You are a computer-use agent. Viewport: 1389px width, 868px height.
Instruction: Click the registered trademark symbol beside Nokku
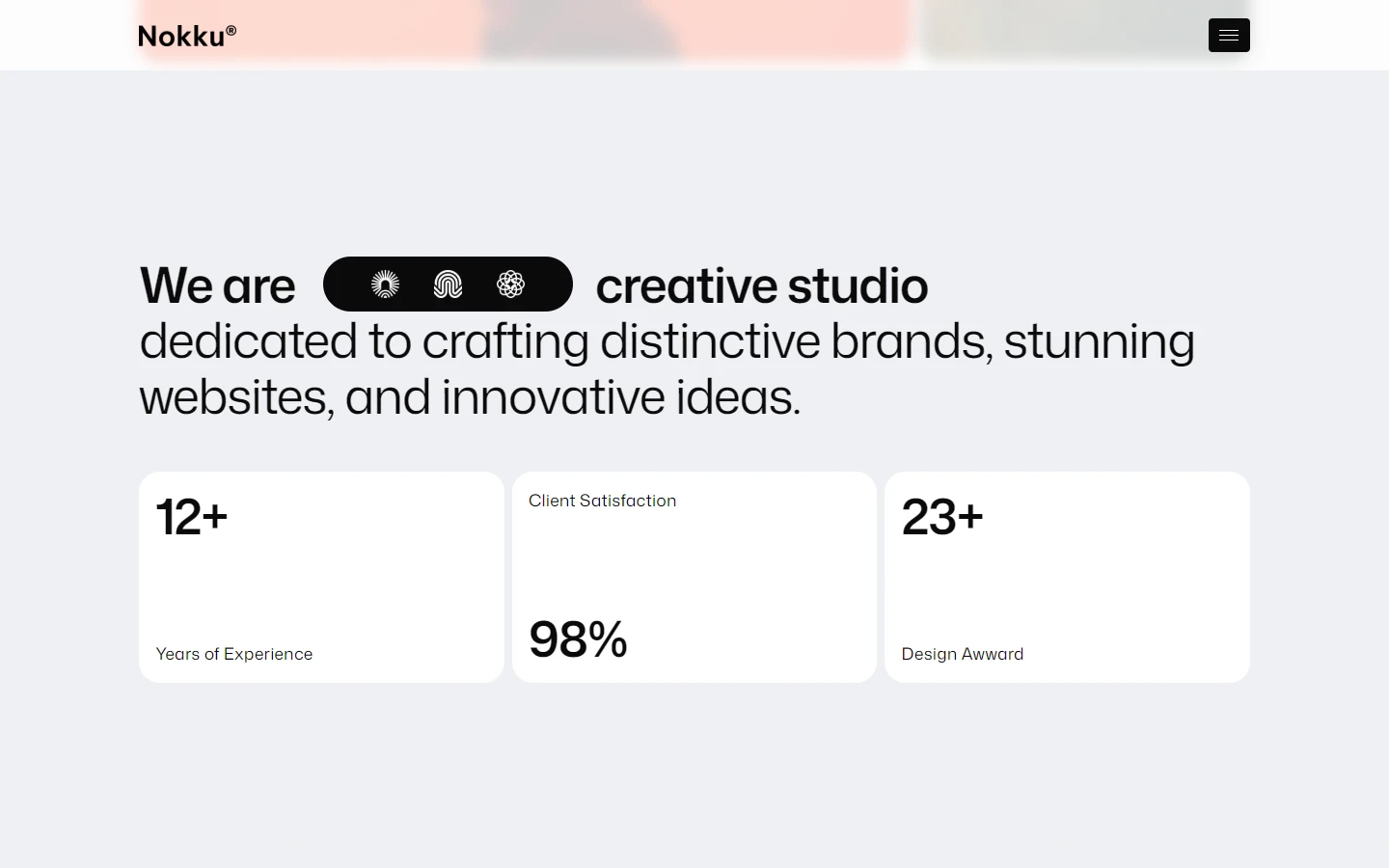pos(231,30)
